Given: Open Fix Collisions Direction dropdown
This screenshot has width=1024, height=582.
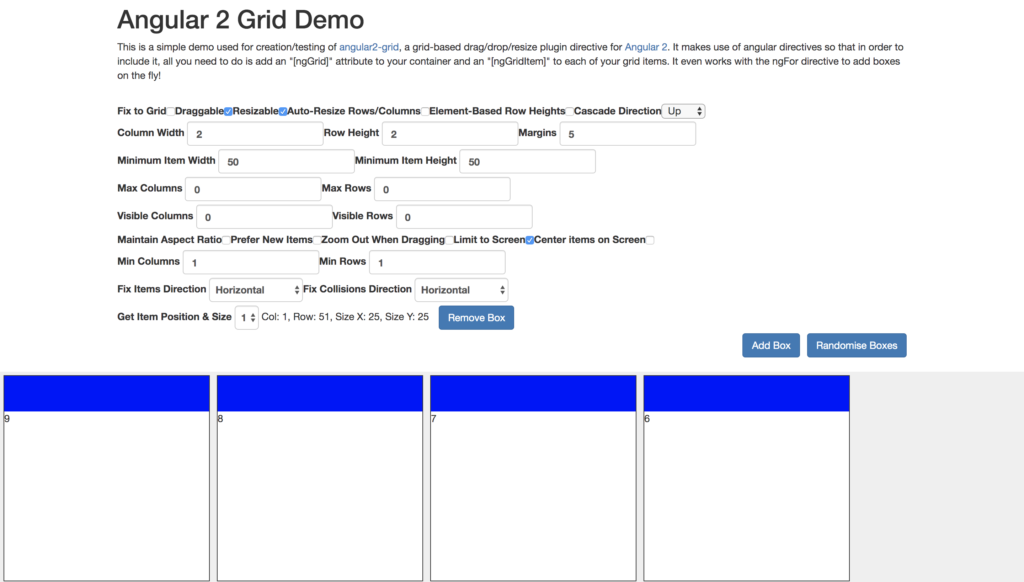Looking at the screenshot, I should 461,290.
